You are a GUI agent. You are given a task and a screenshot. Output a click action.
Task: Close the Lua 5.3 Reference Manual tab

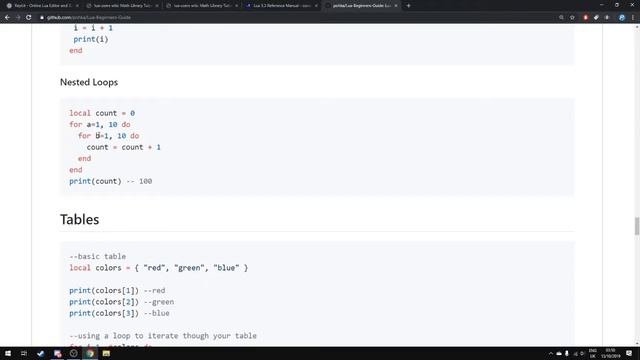pos(316,6)
